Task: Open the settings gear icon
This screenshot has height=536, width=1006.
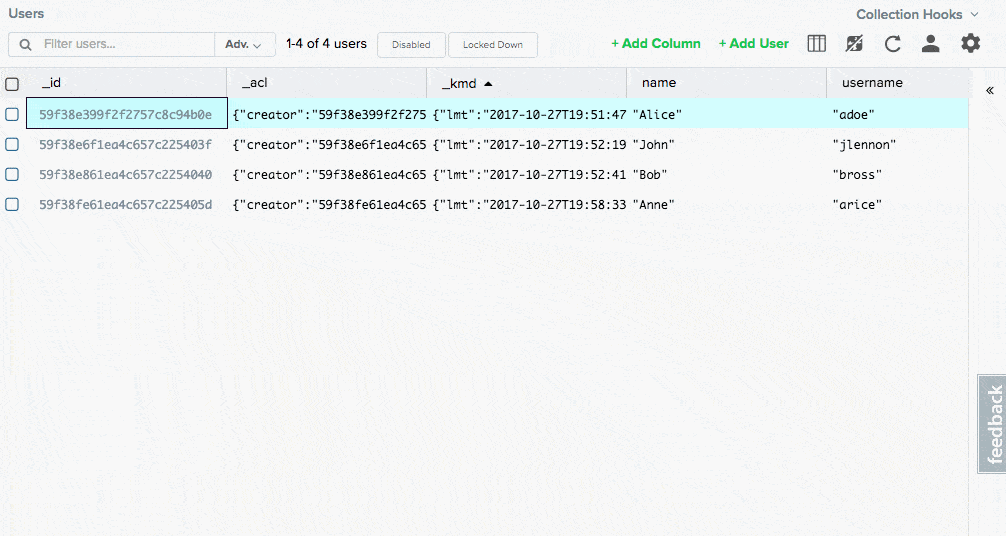Action: pos(970,43)
